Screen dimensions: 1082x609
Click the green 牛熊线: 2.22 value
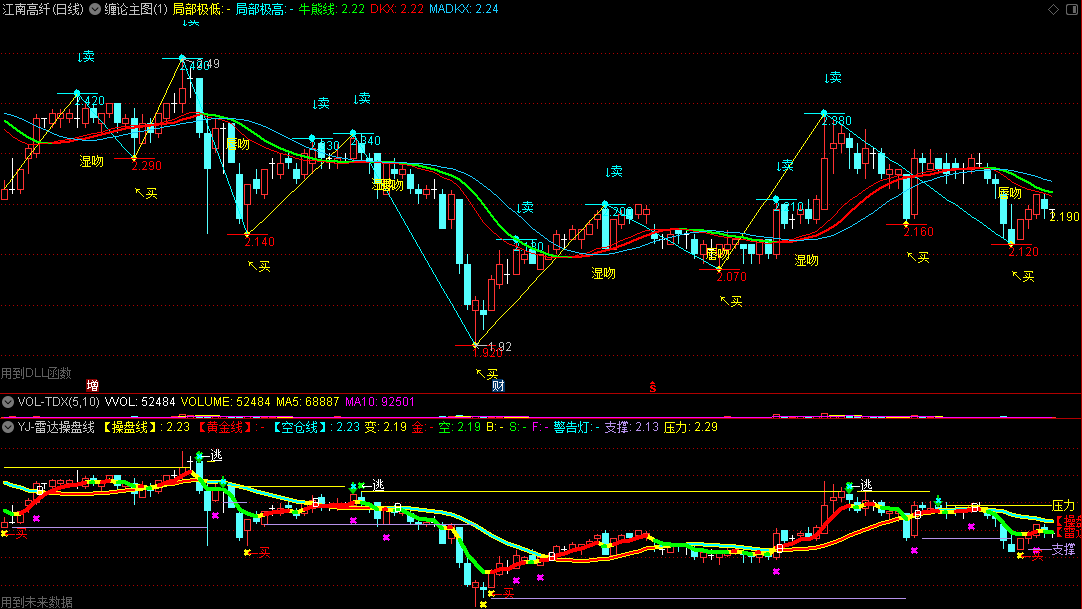(x=331, y=9)
